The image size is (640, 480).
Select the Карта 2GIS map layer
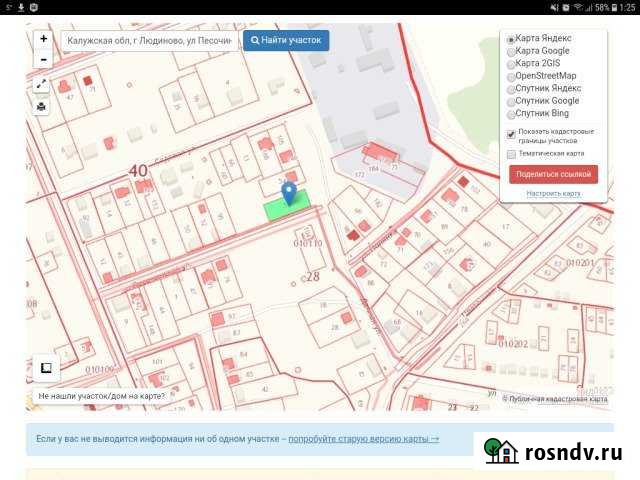[x=512, y=64]
